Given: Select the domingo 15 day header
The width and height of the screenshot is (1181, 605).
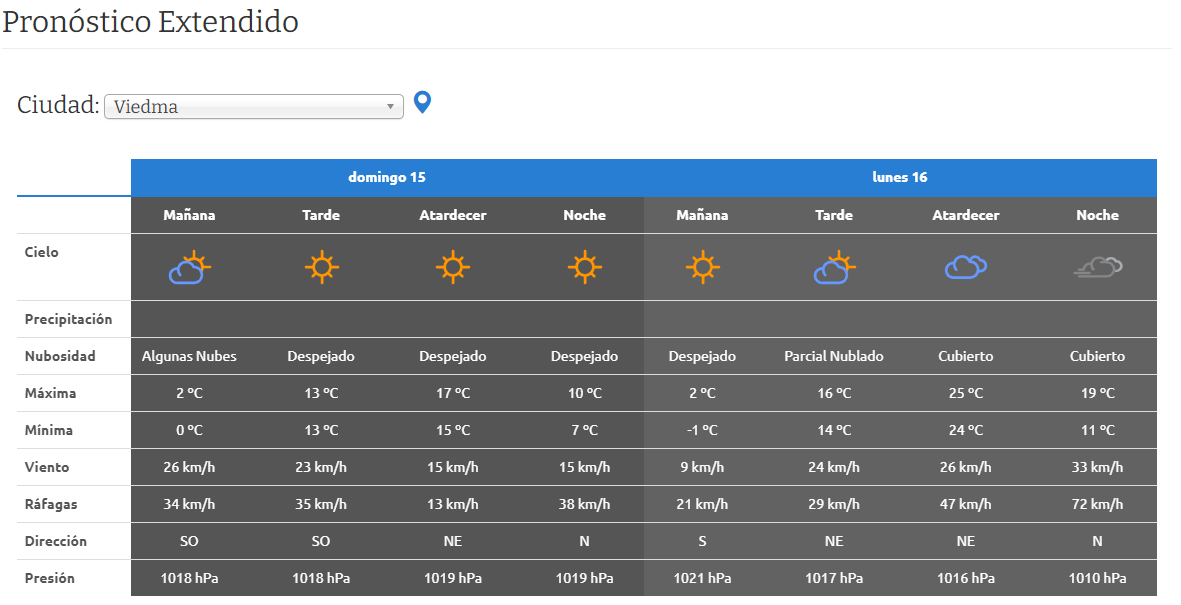Looking at the screenshot, I should (x=387, y=178).
